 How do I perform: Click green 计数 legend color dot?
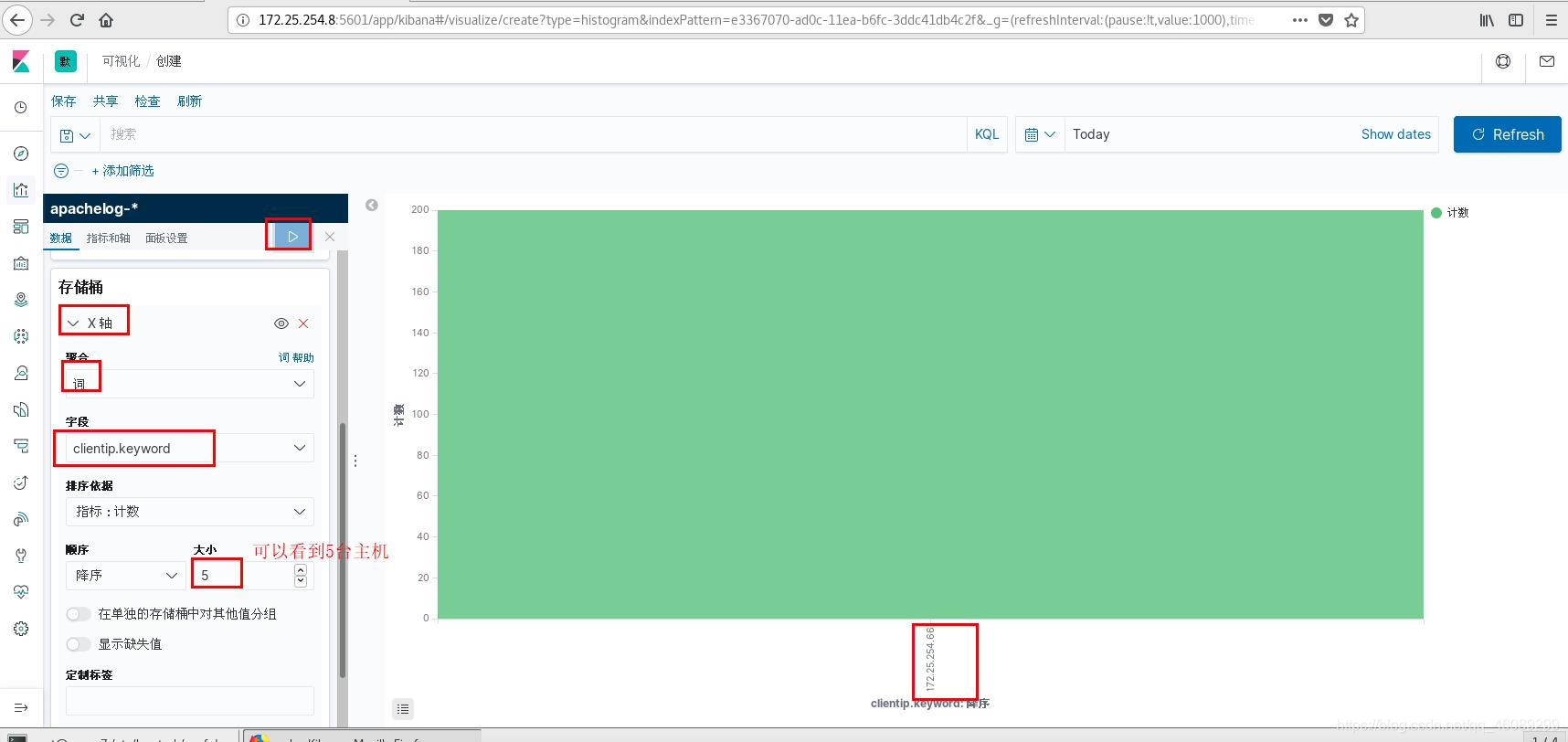(x=1436, y=213)
